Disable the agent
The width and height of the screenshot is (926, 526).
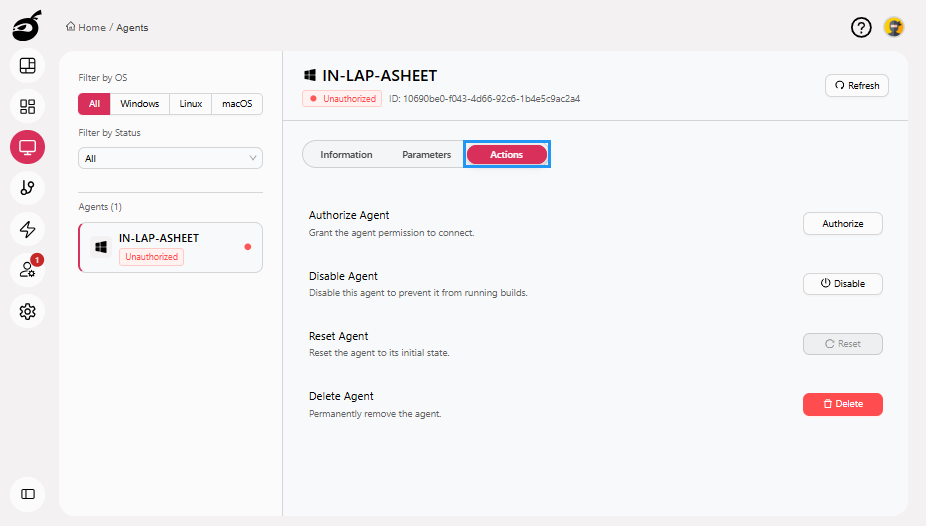pos(843,284)
